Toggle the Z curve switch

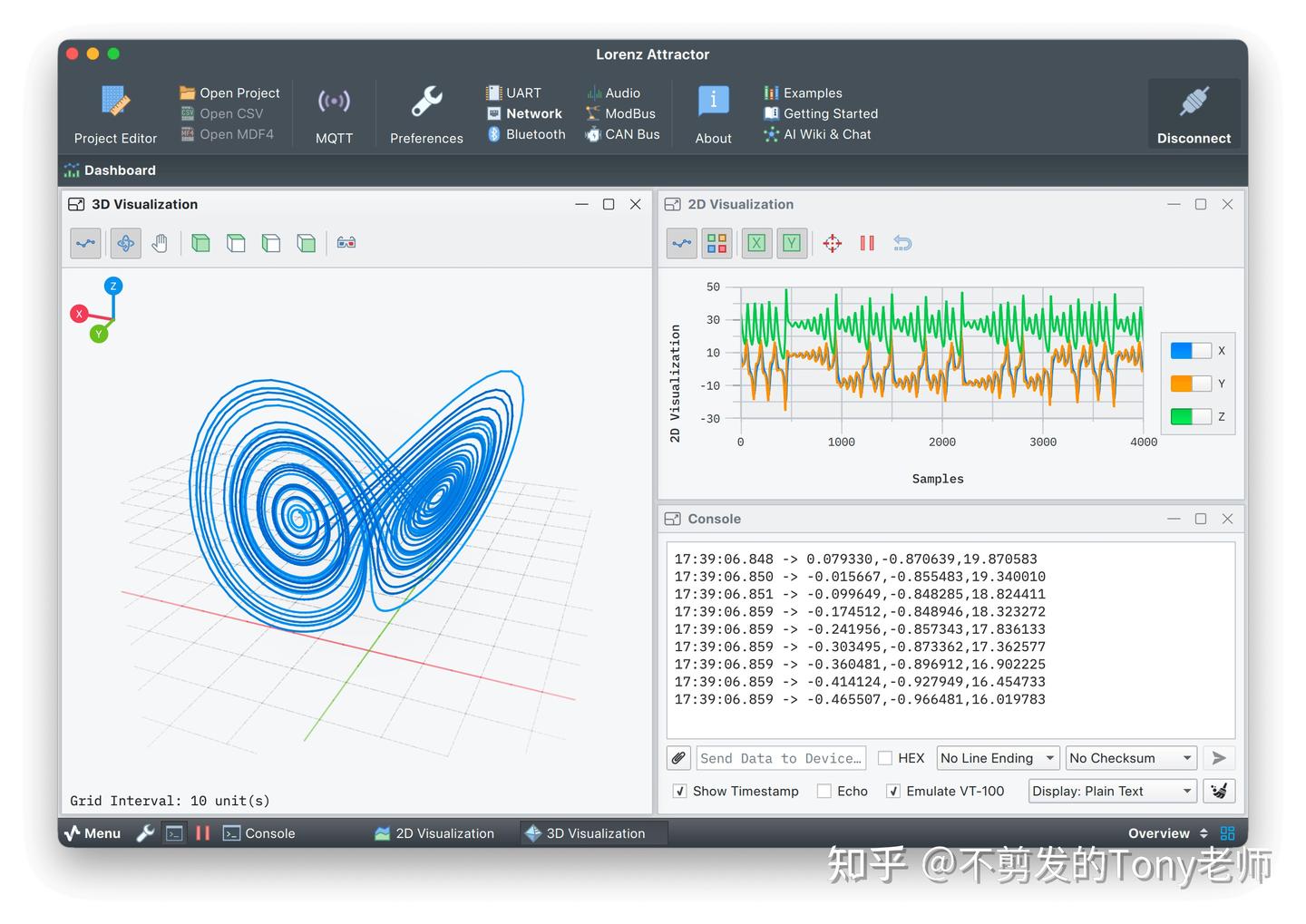click(x=1191, y=416)
